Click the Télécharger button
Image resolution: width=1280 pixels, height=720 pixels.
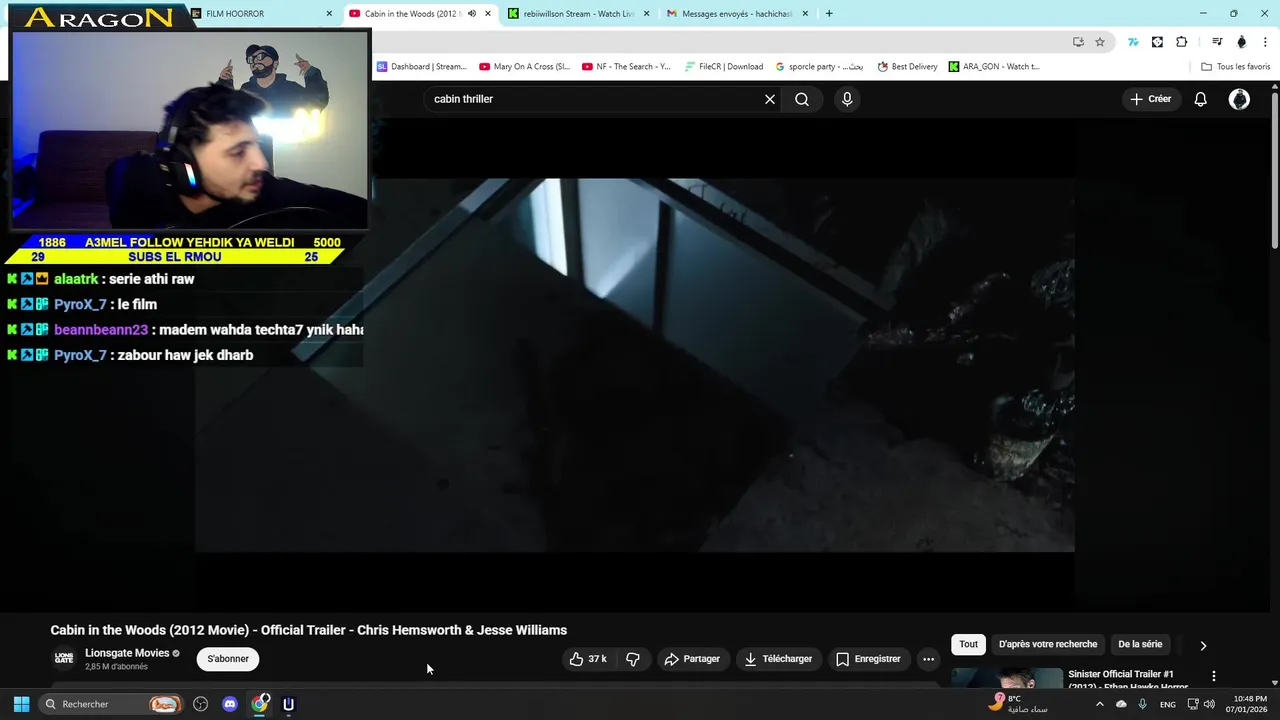coord(778,659)
